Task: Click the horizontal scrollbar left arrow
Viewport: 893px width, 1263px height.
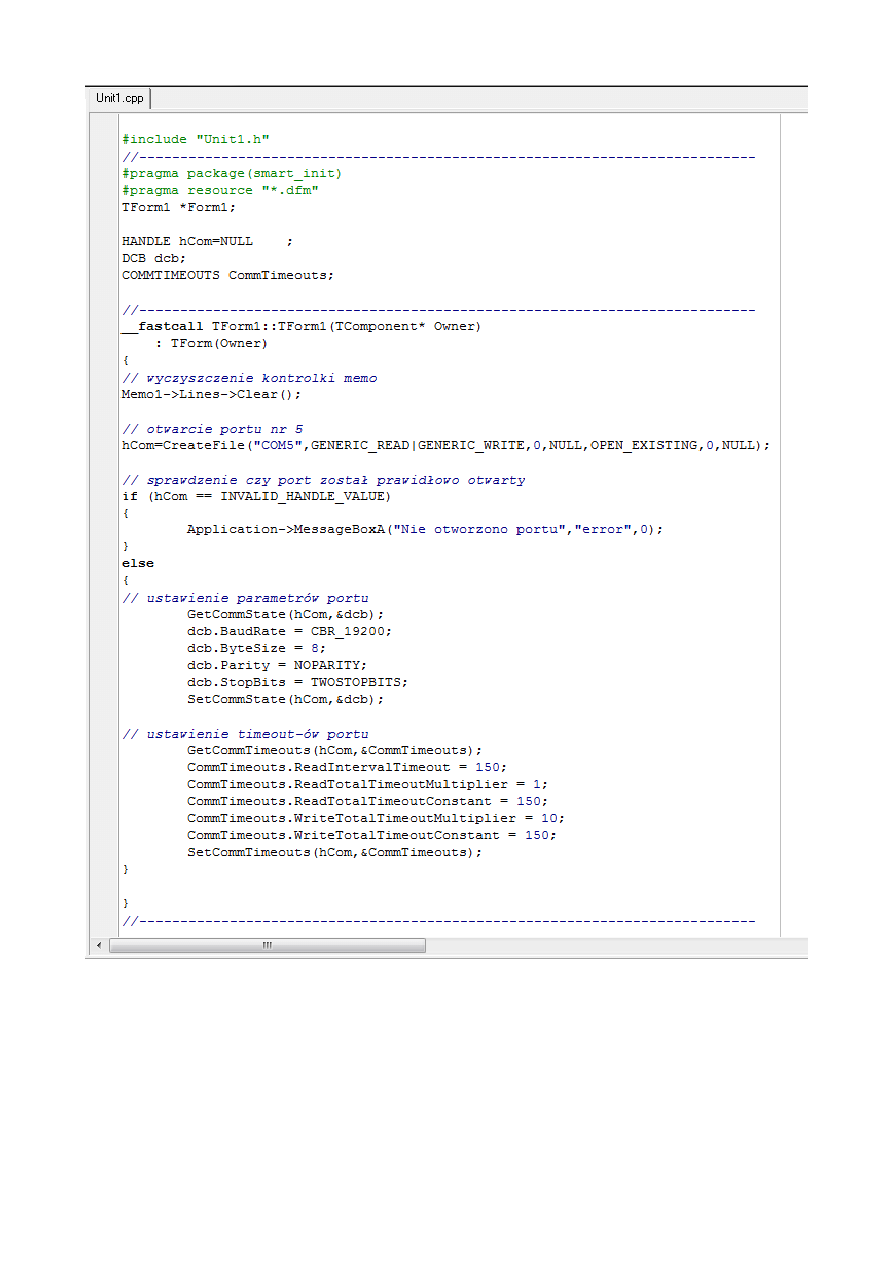Action: tap(99, 945)
